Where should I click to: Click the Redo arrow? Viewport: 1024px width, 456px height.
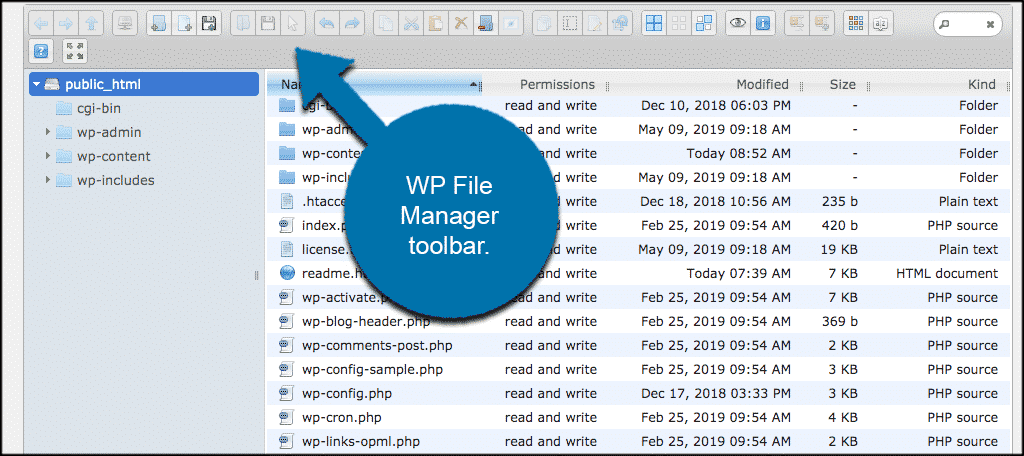(x=352, y=24)
